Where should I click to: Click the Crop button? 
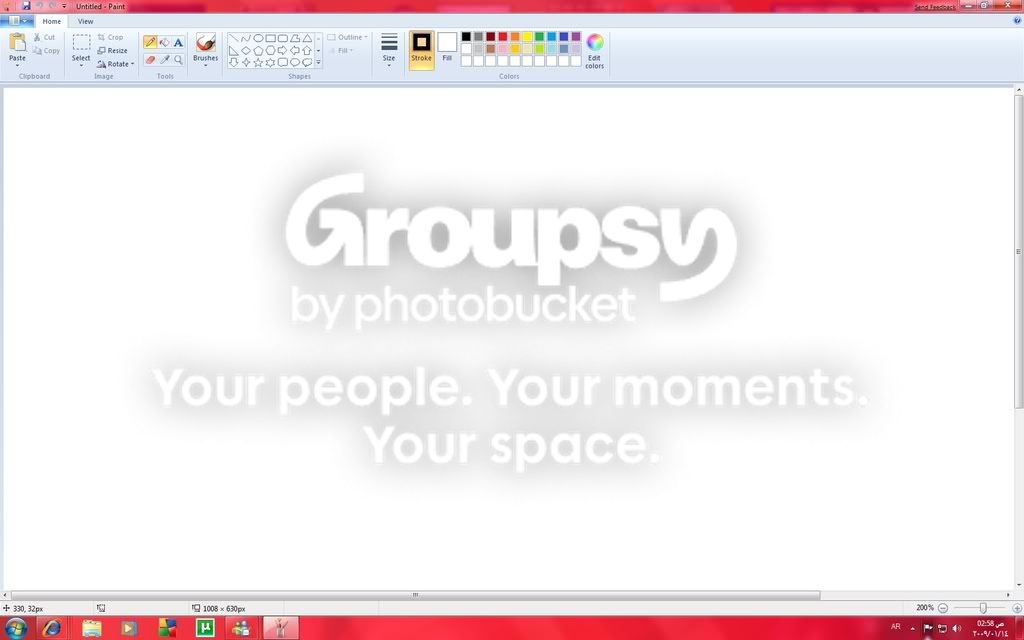pos(110,37)
